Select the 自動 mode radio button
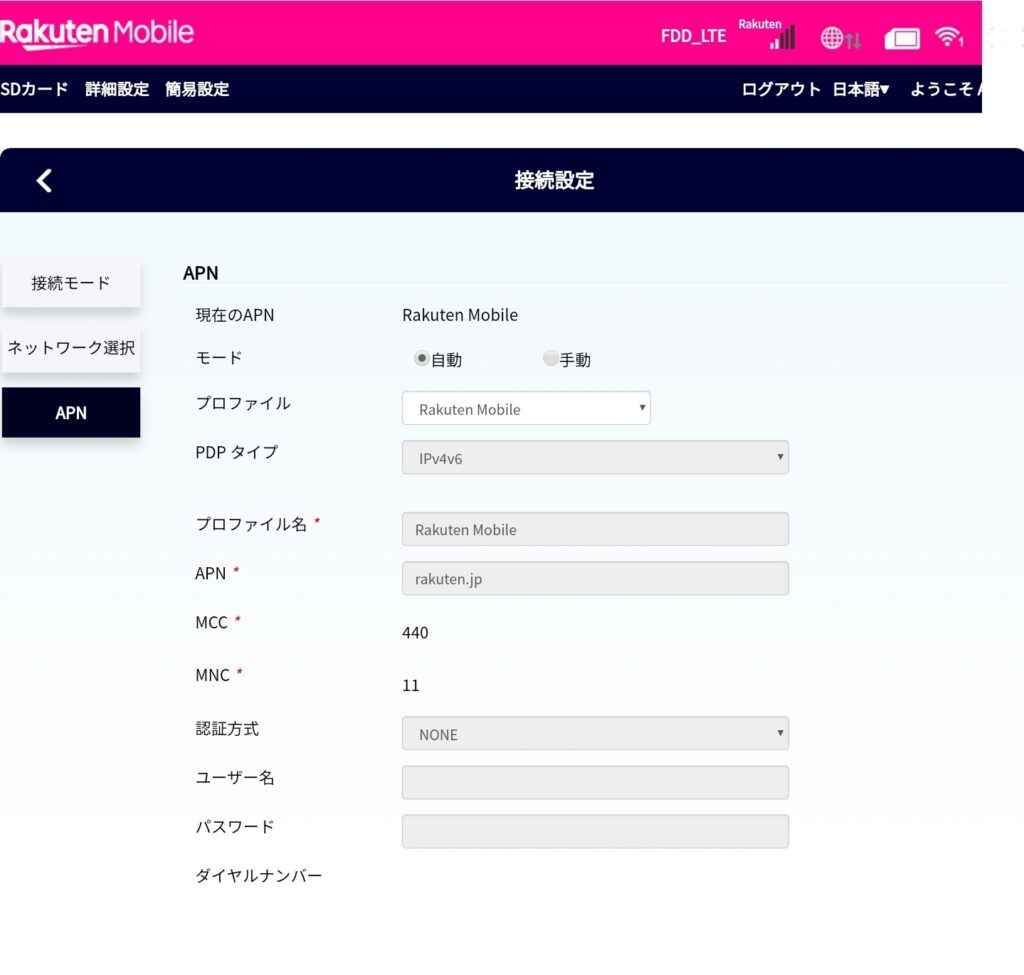The image size is (1024, 975). click(x=421, y=358)
